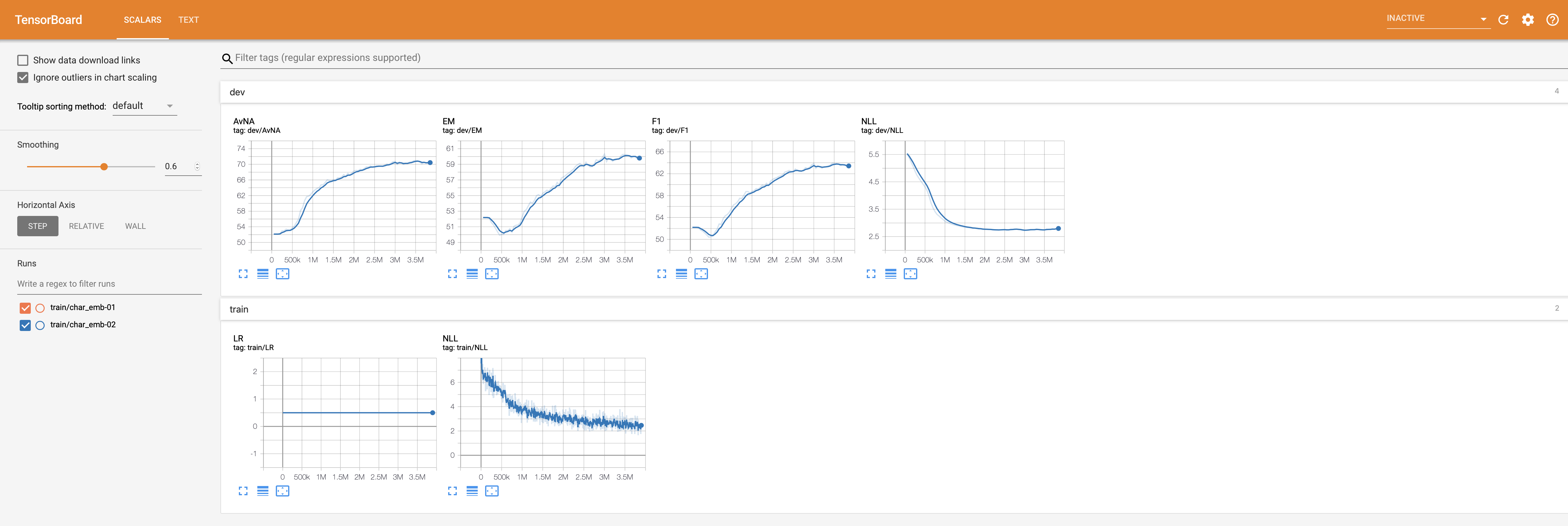Reload TensorBoard data with refresh icon

[x=1503, y=20]
